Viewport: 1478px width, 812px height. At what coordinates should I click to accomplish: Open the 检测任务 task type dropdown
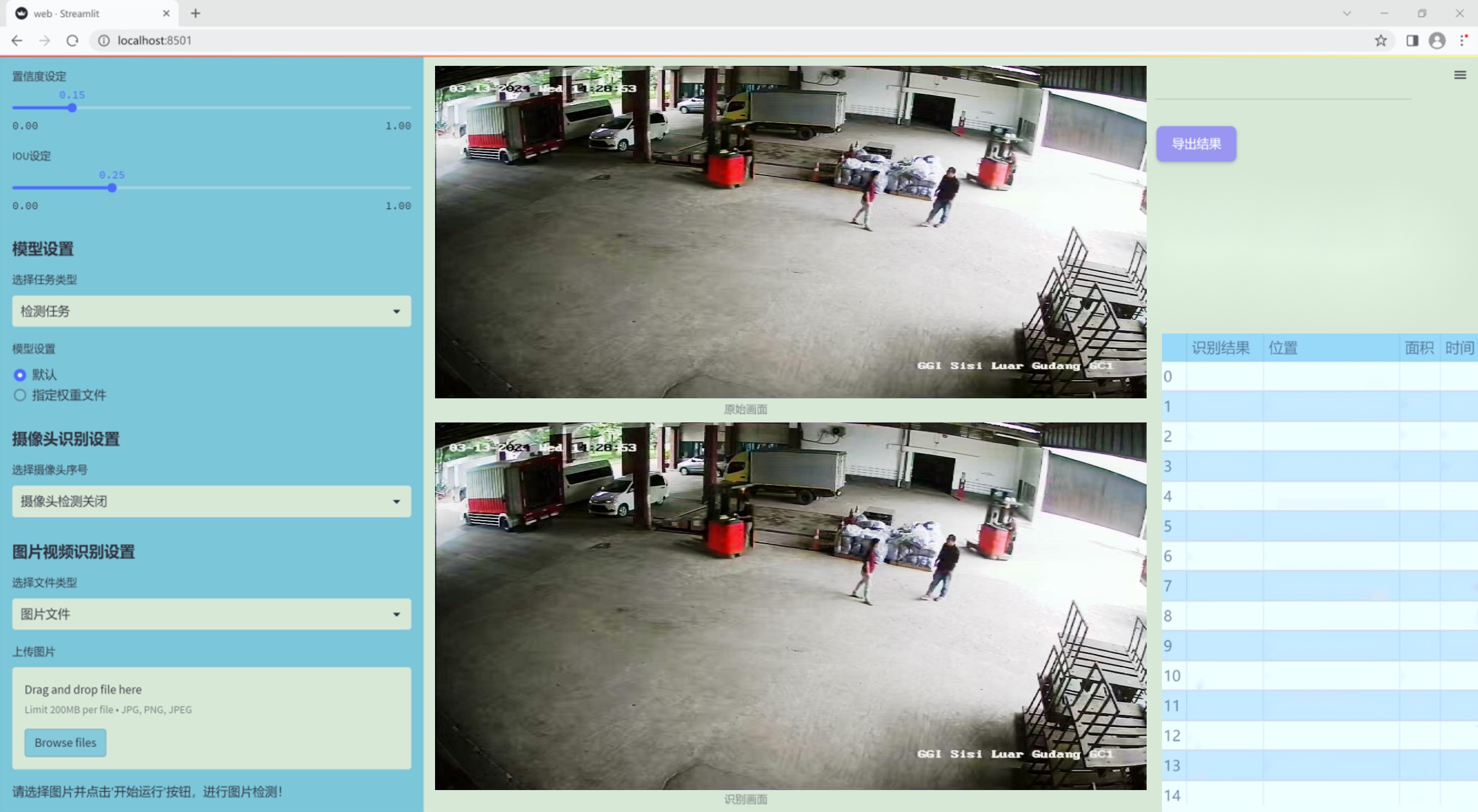[x=211, y=311]
